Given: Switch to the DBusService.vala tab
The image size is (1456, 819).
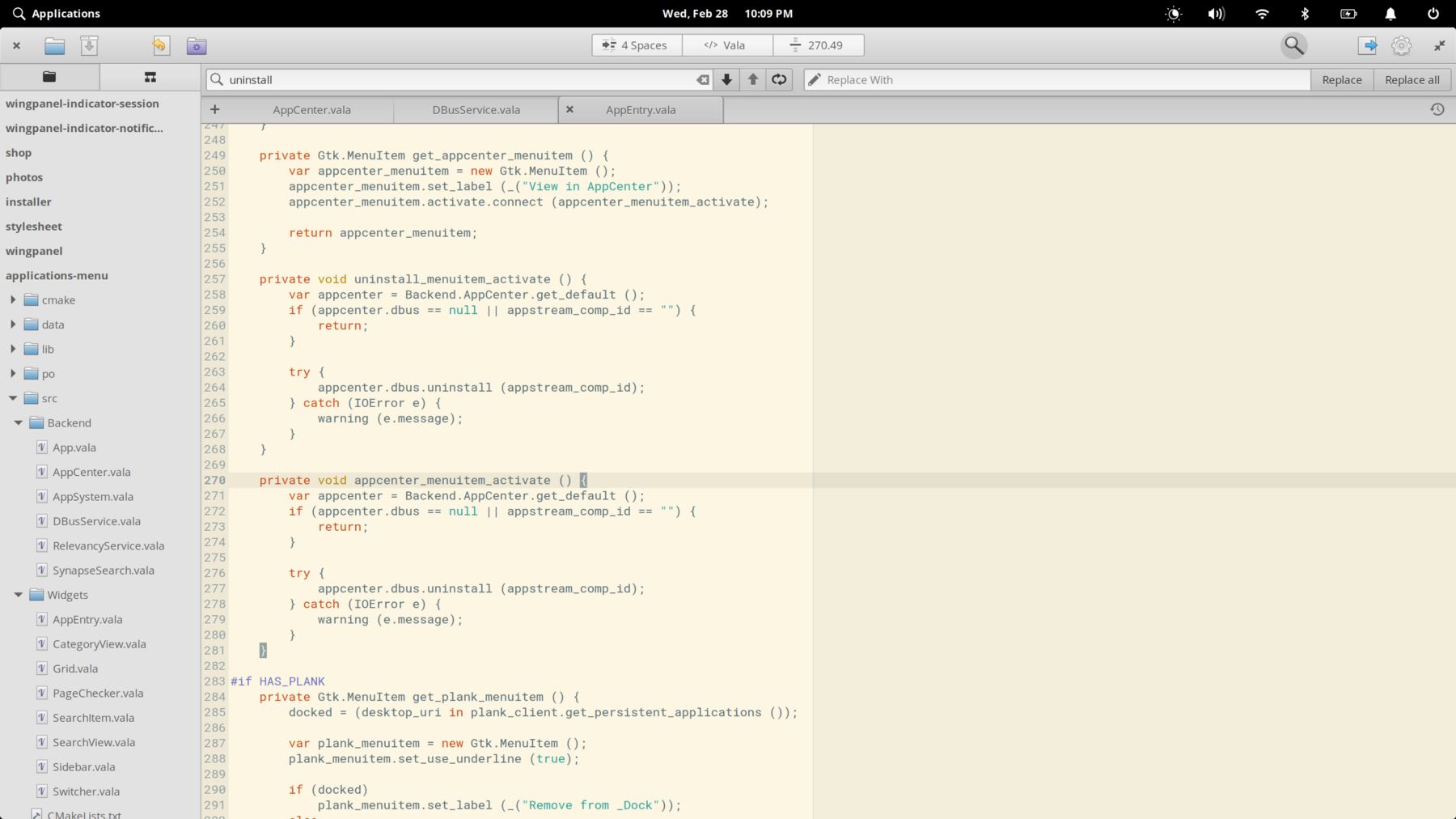Looking at the screenshot, I should tap(476, 110).
